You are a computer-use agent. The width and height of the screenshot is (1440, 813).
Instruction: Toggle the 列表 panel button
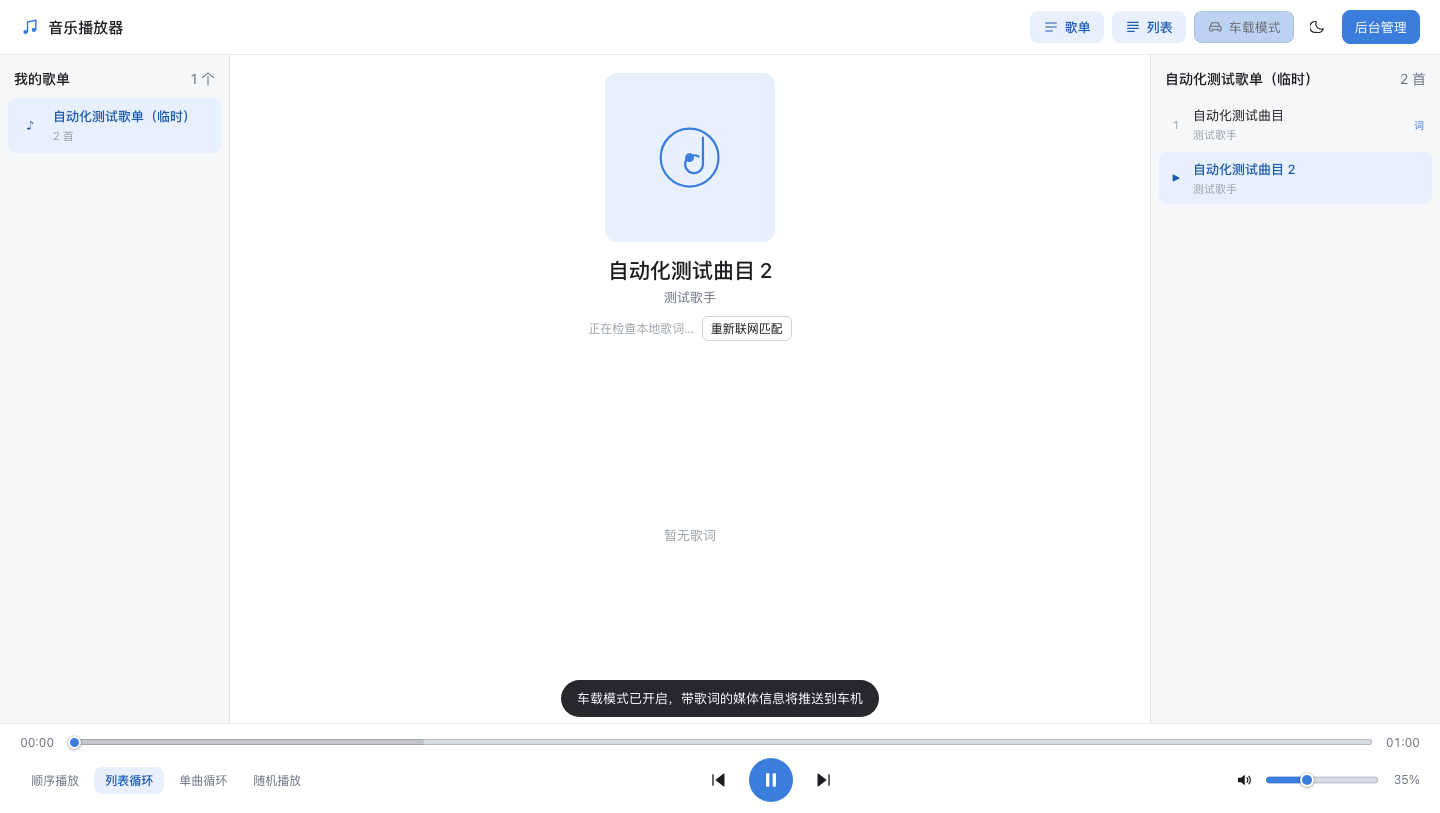point(1149,27)
